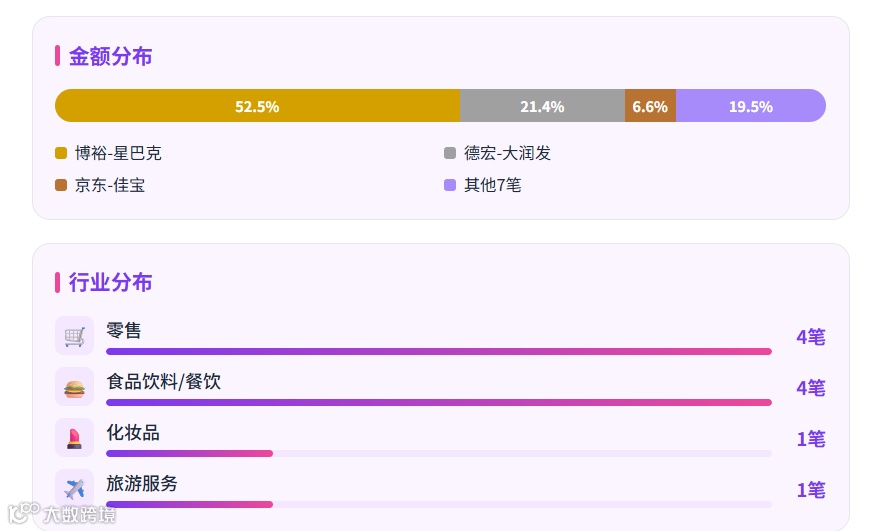Click the purple swatch for 其他7笔
Image resolution: width=884 pixels, height=531 pixels.
[450, 185]
